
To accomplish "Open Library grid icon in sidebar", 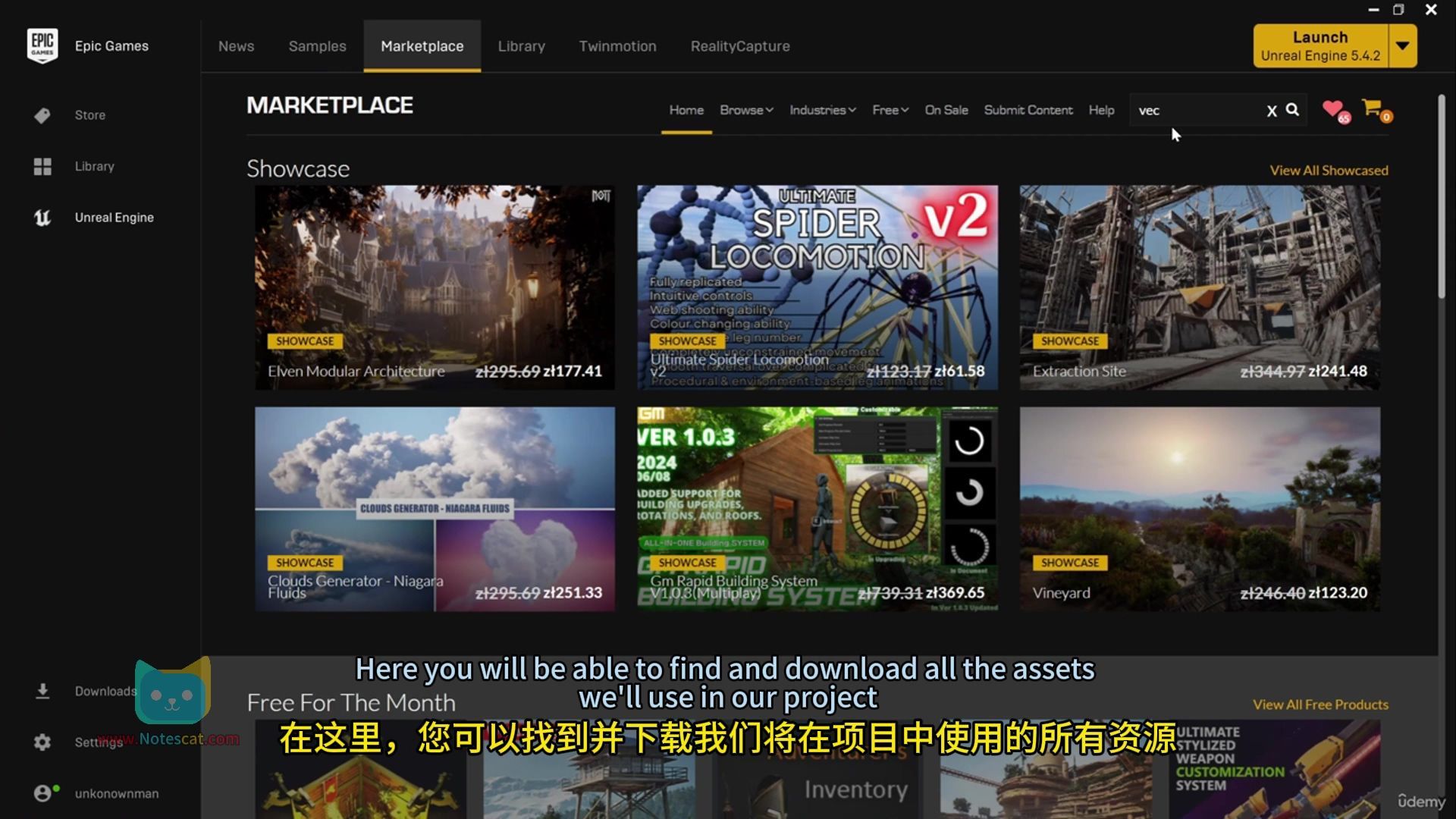I will (42, 166).
